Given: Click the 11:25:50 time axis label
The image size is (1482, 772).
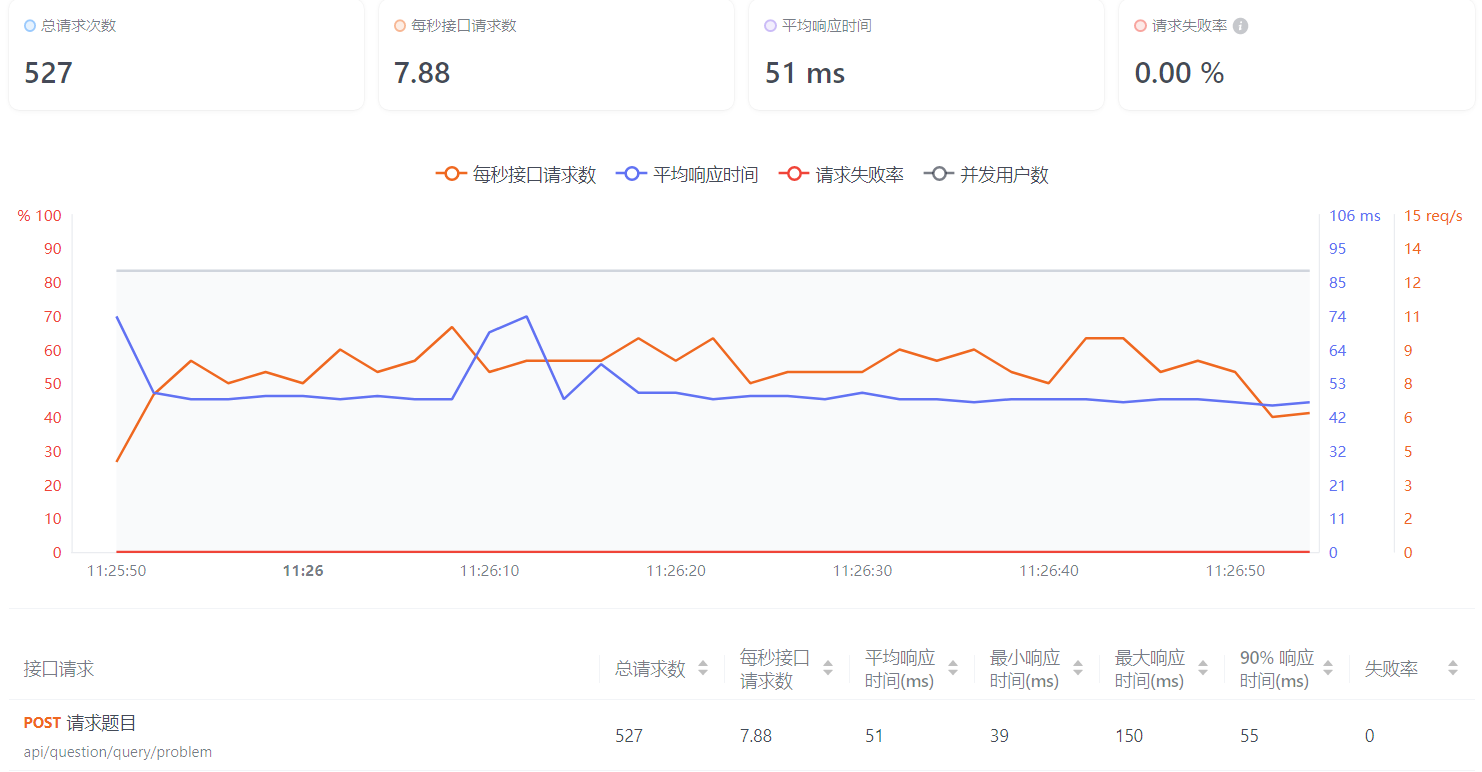Looking at the screenshot, I should (116, 571).
